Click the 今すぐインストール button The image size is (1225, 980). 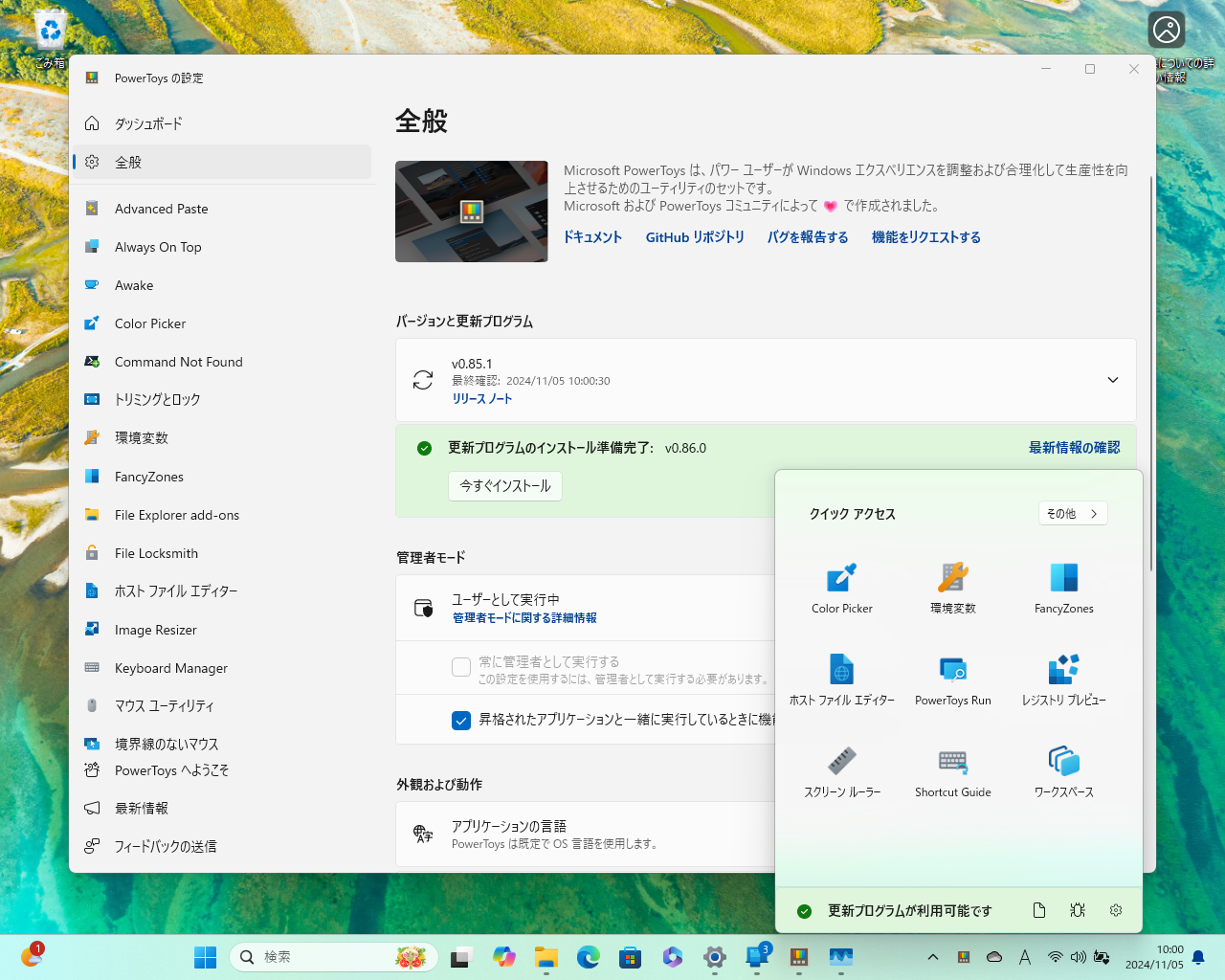505,486
